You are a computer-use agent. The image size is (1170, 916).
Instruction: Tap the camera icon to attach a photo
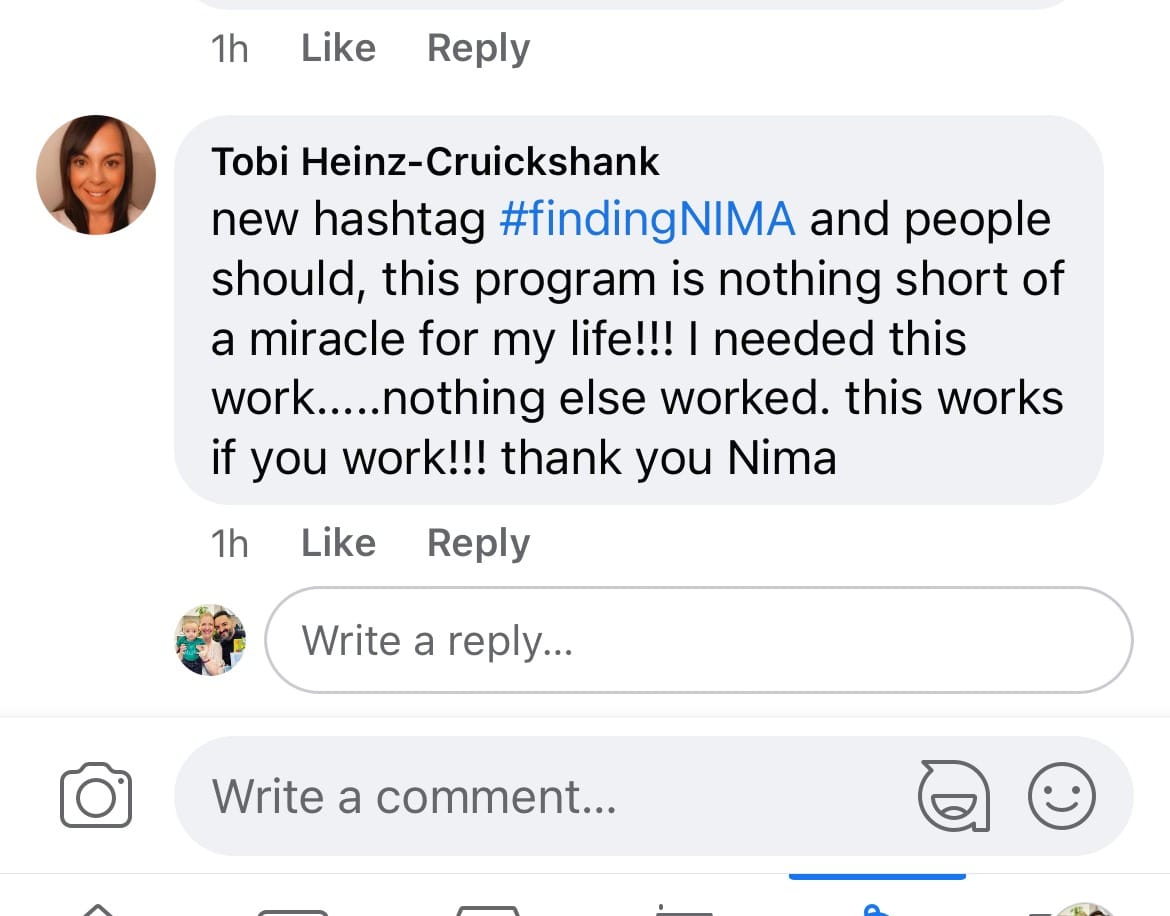[x=96, y=796]
